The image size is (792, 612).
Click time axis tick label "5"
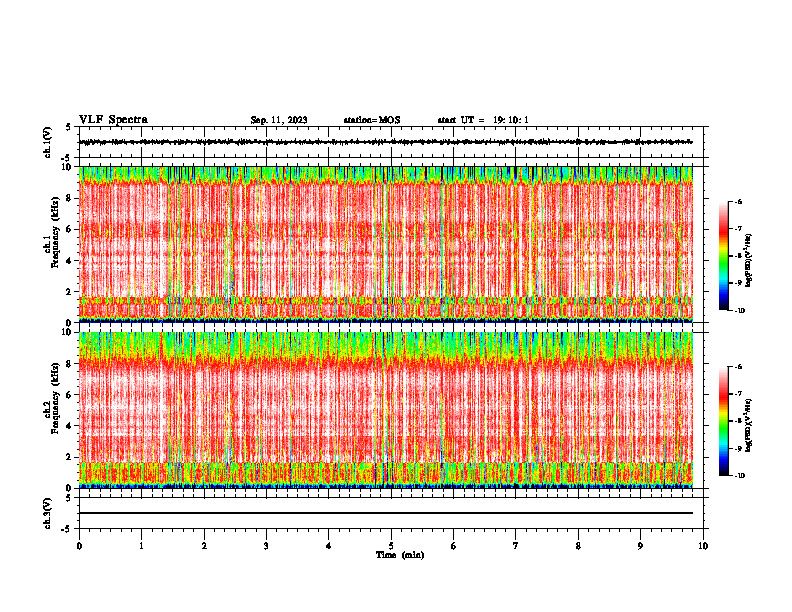click(391, 546)
